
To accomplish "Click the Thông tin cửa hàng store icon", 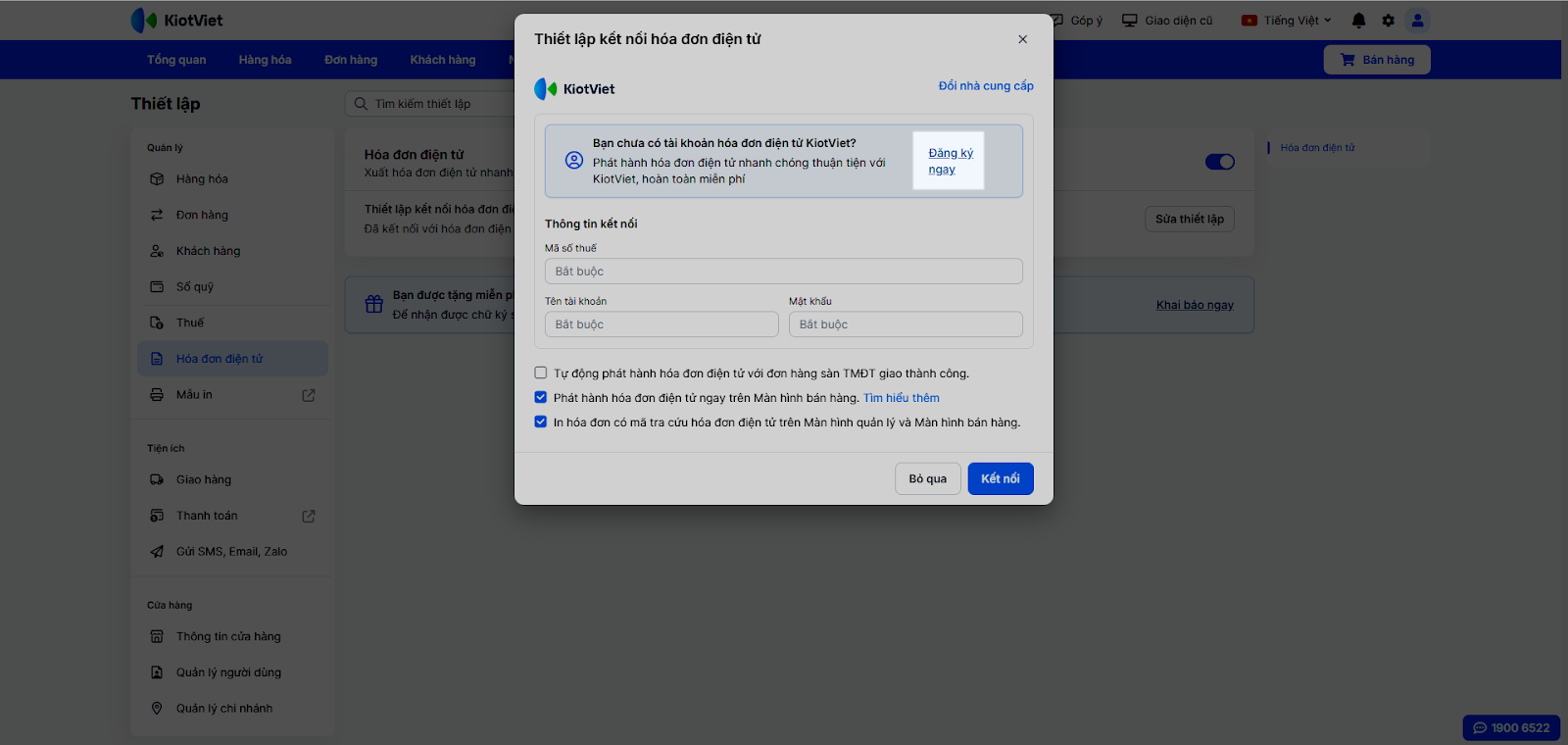I will [157, 636].
